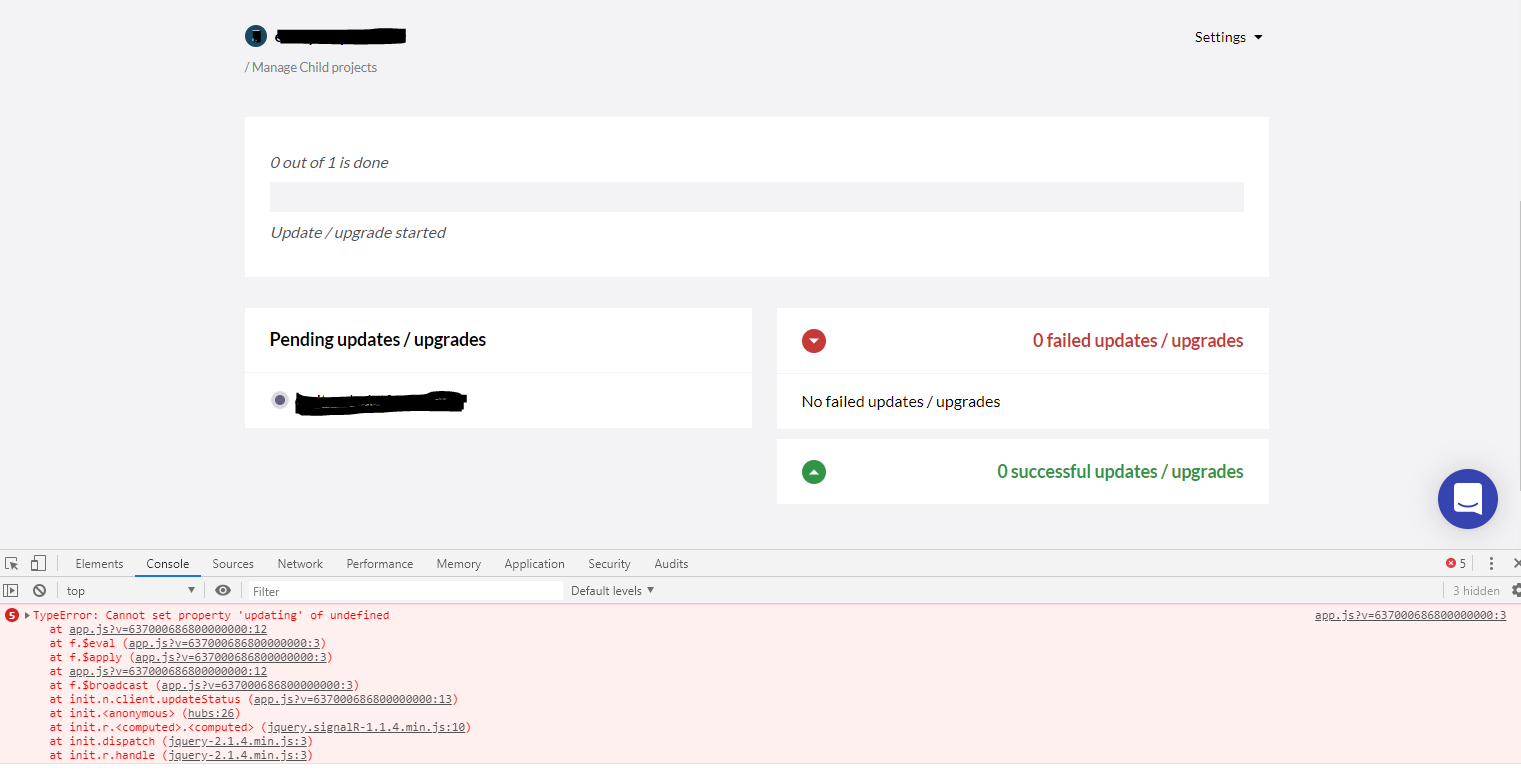Click the clear console icon
1521x770 pixels.
pyautogui.click(x=39, y=590)
